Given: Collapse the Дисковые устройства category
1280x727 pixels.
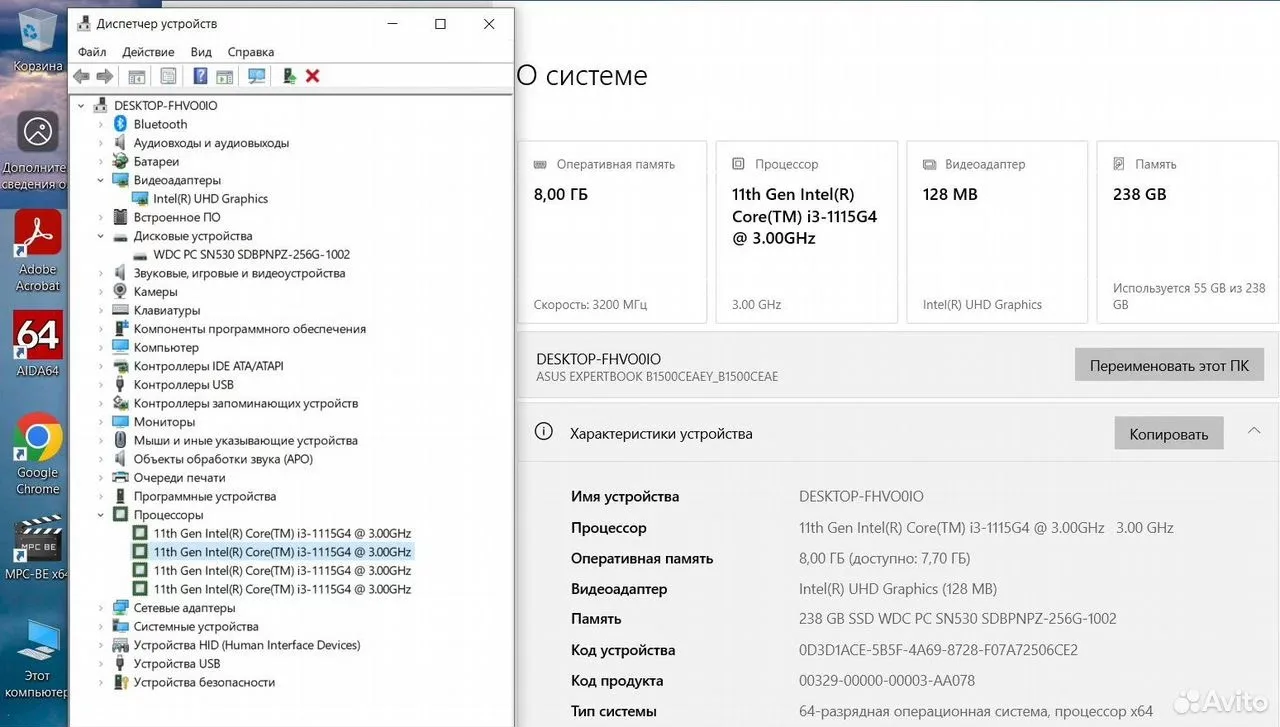Looking at the screenshot, I should pos(100,236).
